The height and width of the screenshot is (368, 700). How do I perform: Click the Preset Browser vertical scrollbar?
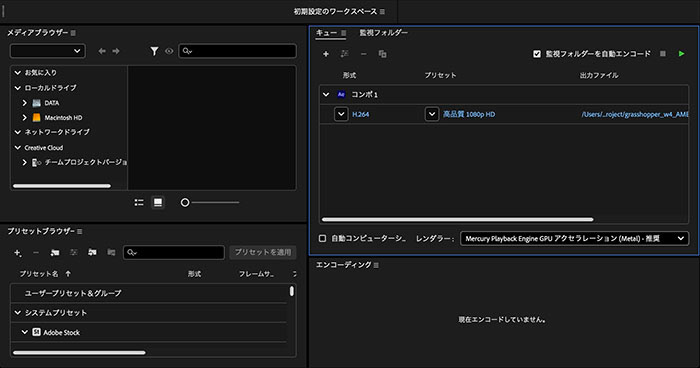pyautogui.click(x=292, y=291)
